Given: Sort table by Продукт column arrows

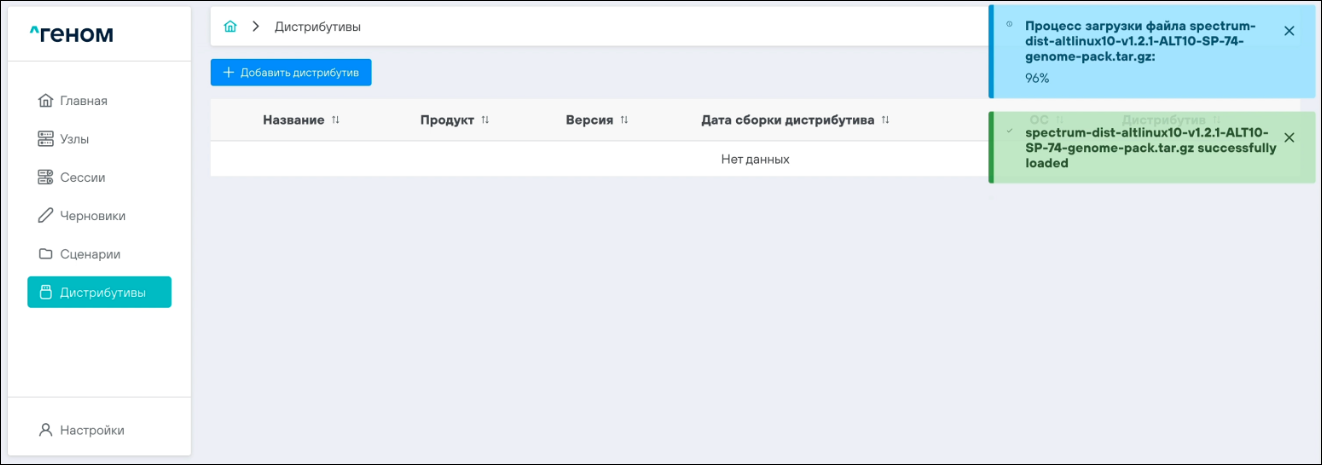Looking at the screenshot, I should (485, 120).
